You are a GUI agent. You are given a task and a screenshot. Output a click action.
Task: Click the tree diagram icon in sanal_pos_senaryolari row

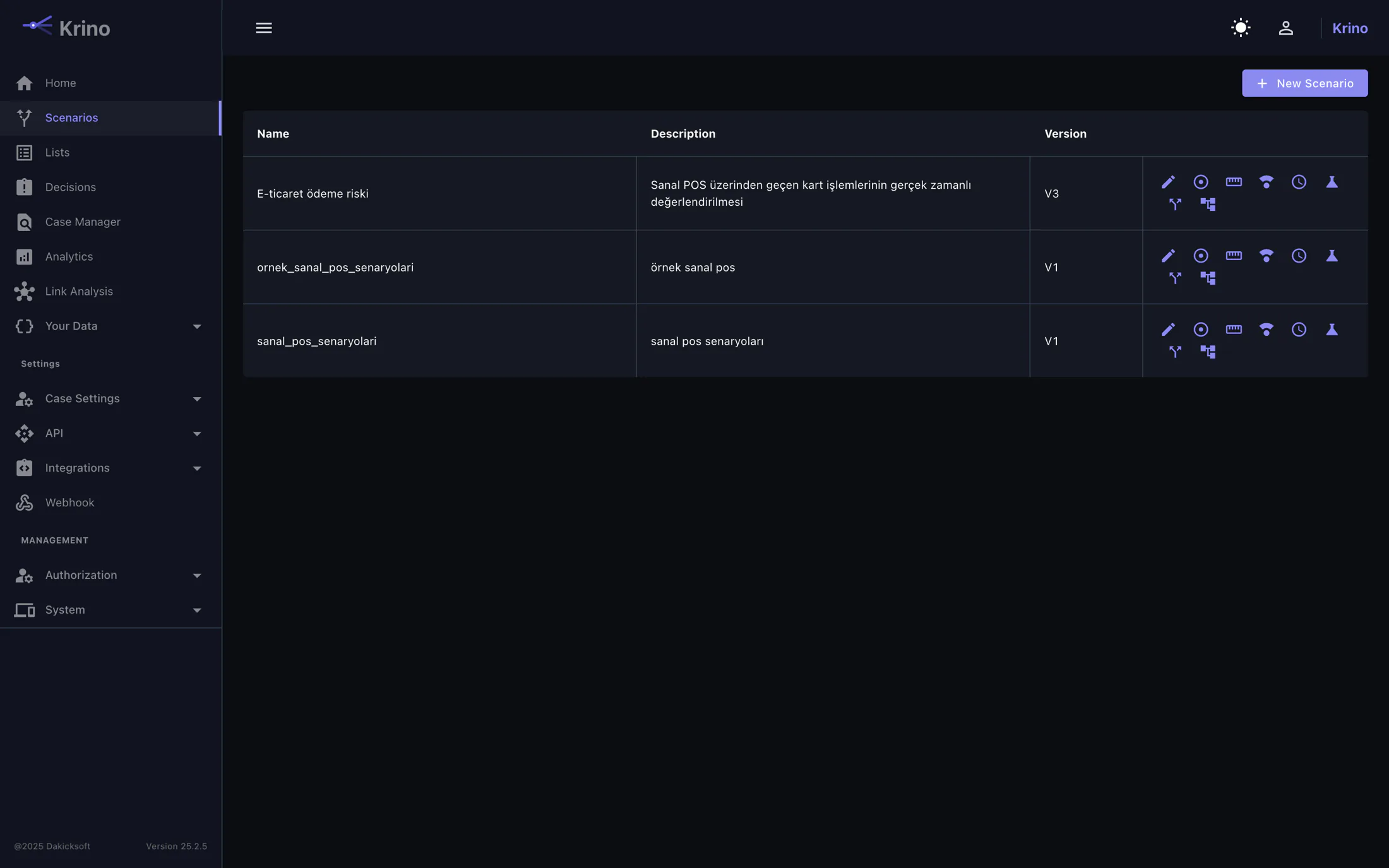(1208, 352)
